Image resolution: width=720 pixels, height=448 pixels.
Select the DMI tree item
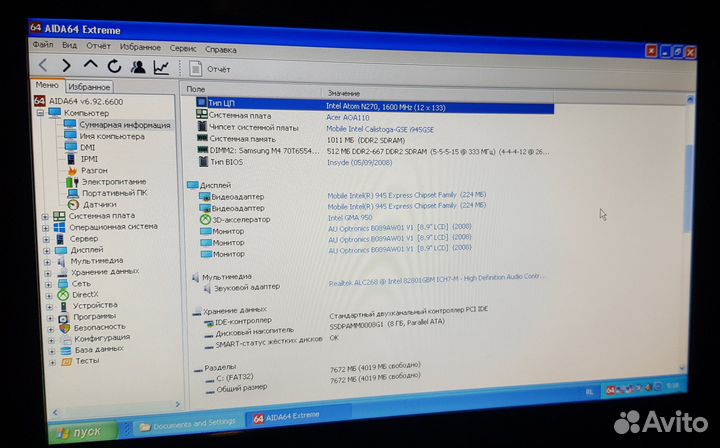[87, 147]
